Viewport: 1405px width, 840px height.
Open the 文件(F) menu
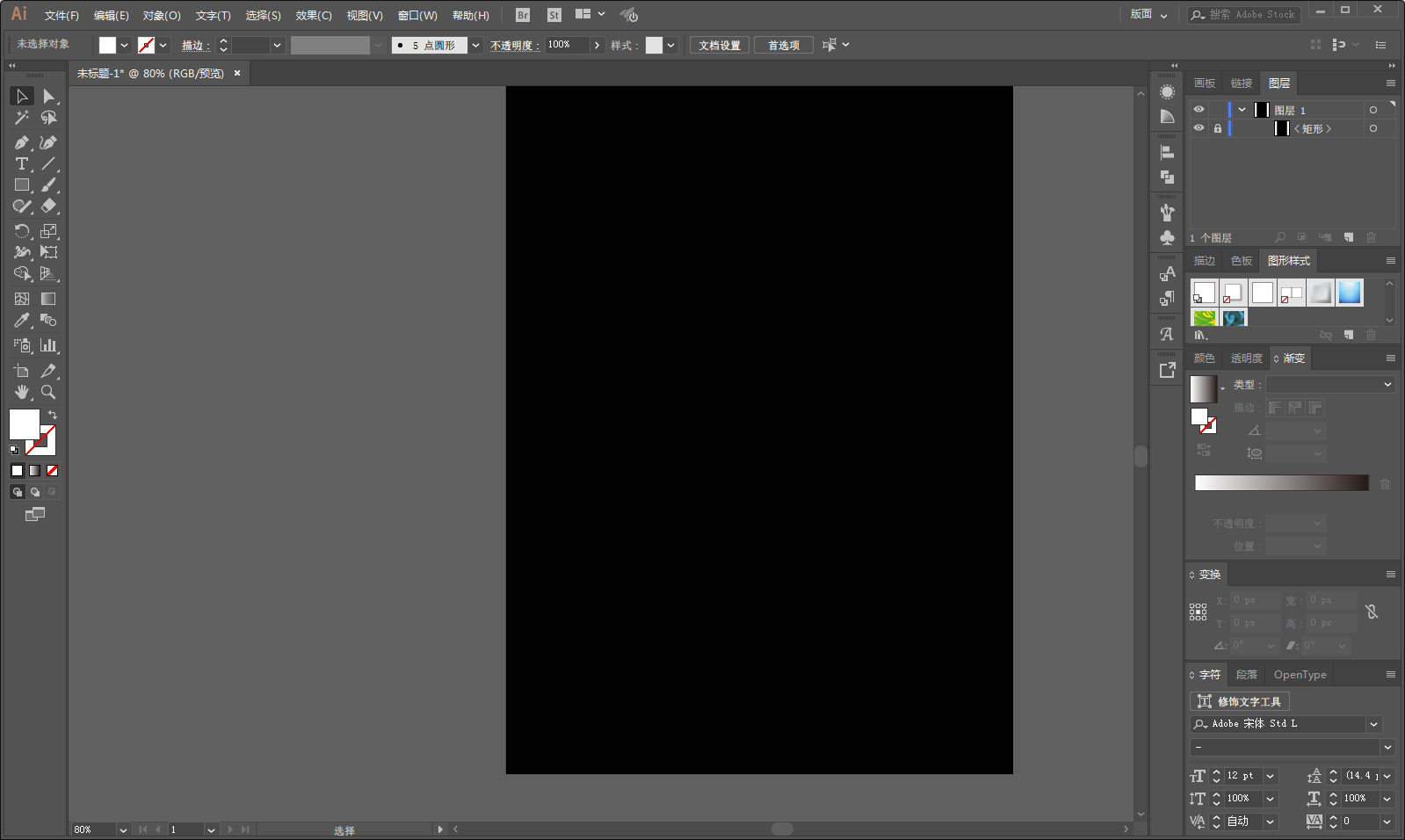click(62, 15)
